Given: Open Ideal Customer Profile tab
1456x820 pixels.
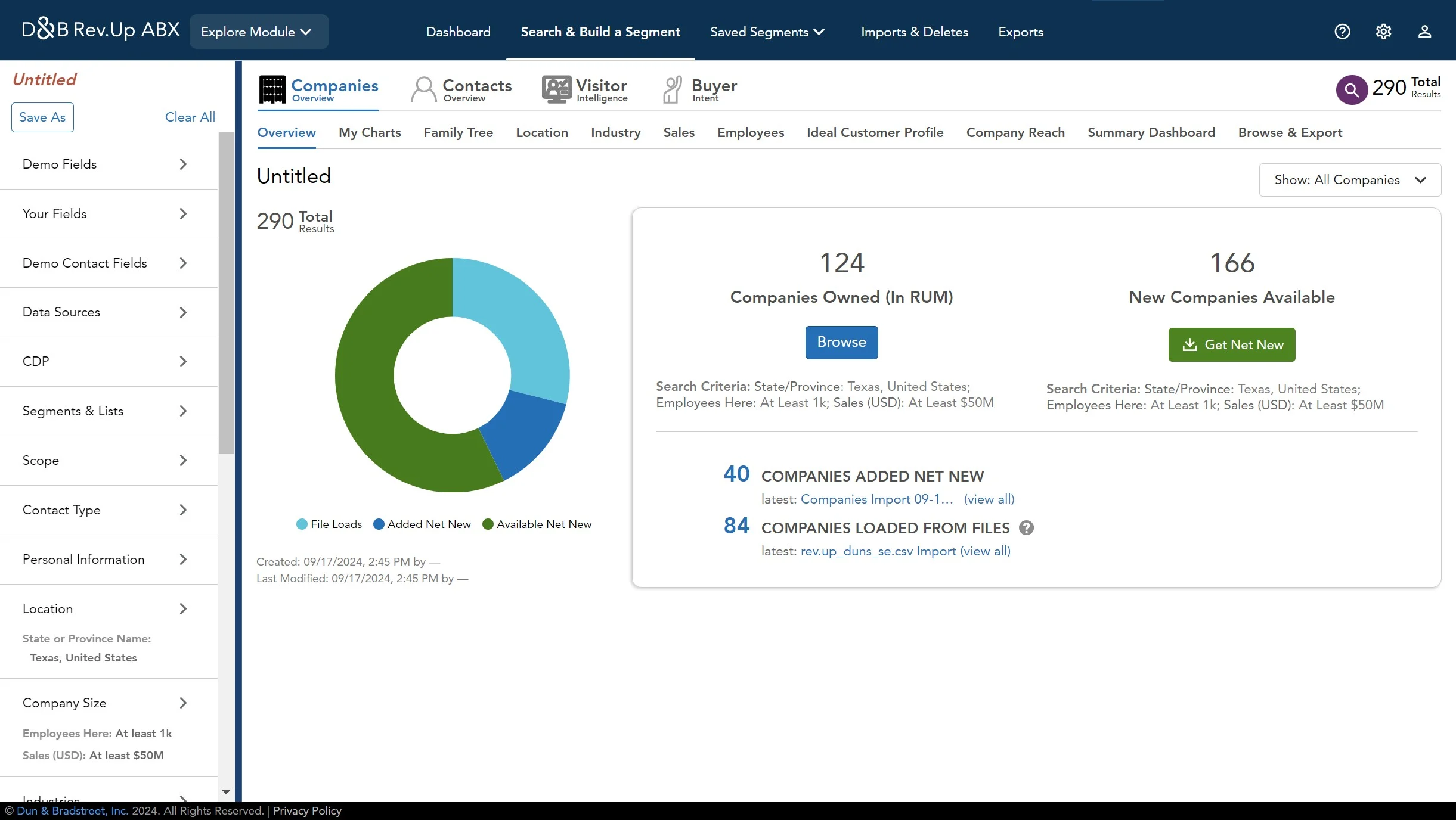Looking at the screenshot, I should coord(875,132).
